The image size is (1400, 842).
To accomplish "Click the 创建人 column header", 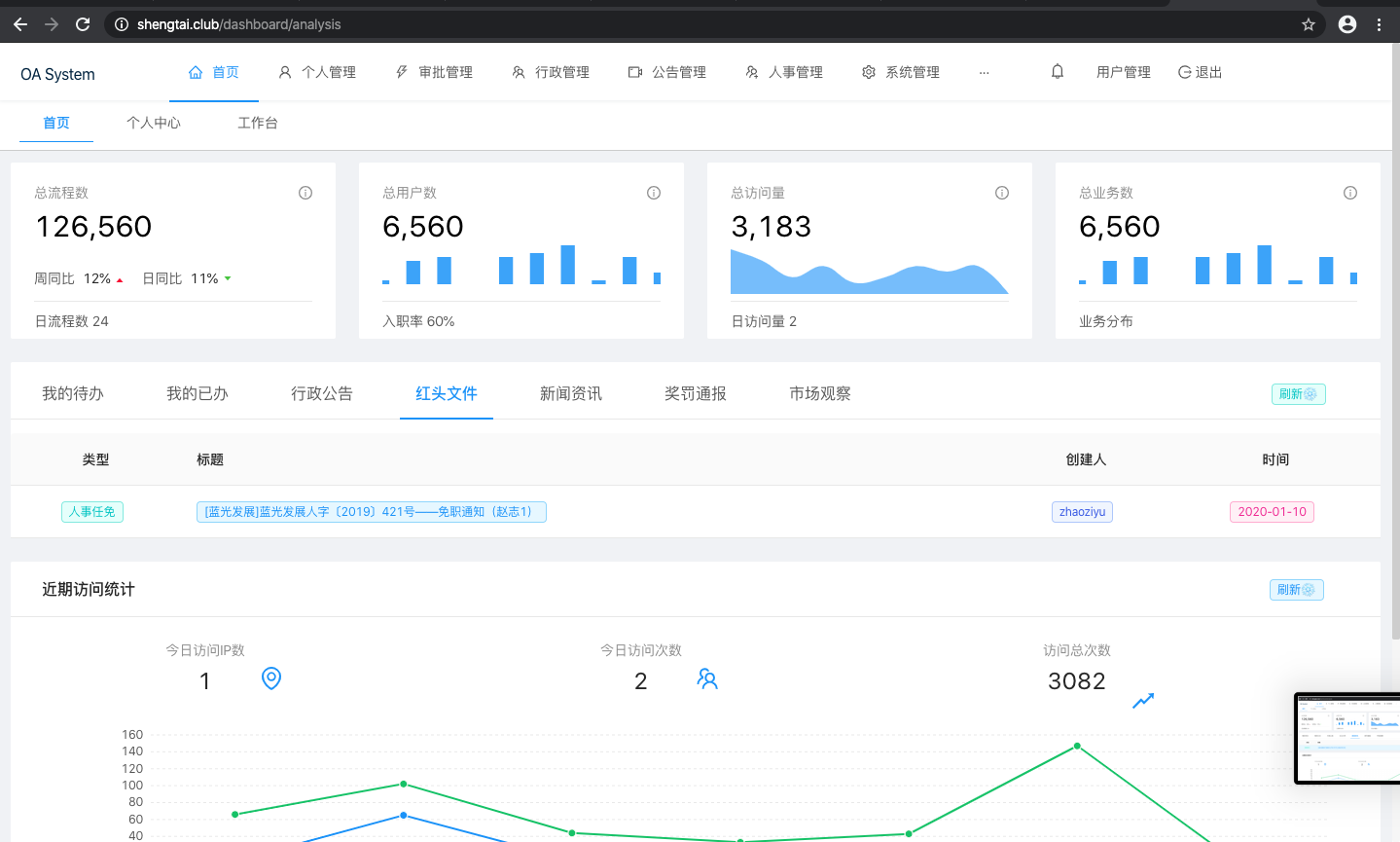I will click(1086, 459).
